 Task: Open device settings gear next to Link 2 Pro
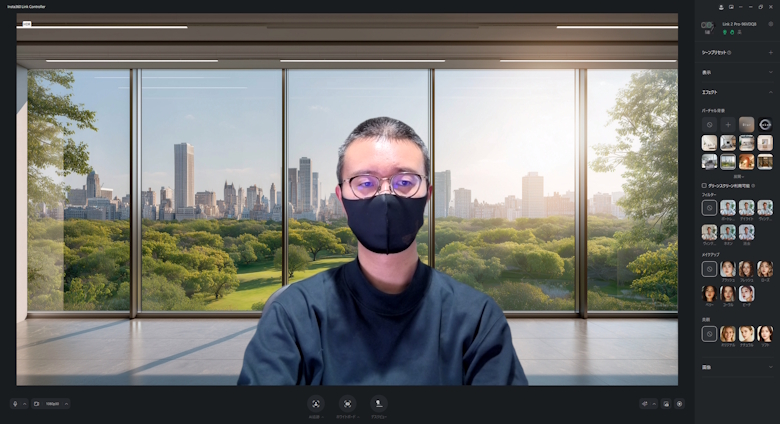click(770, 23)
